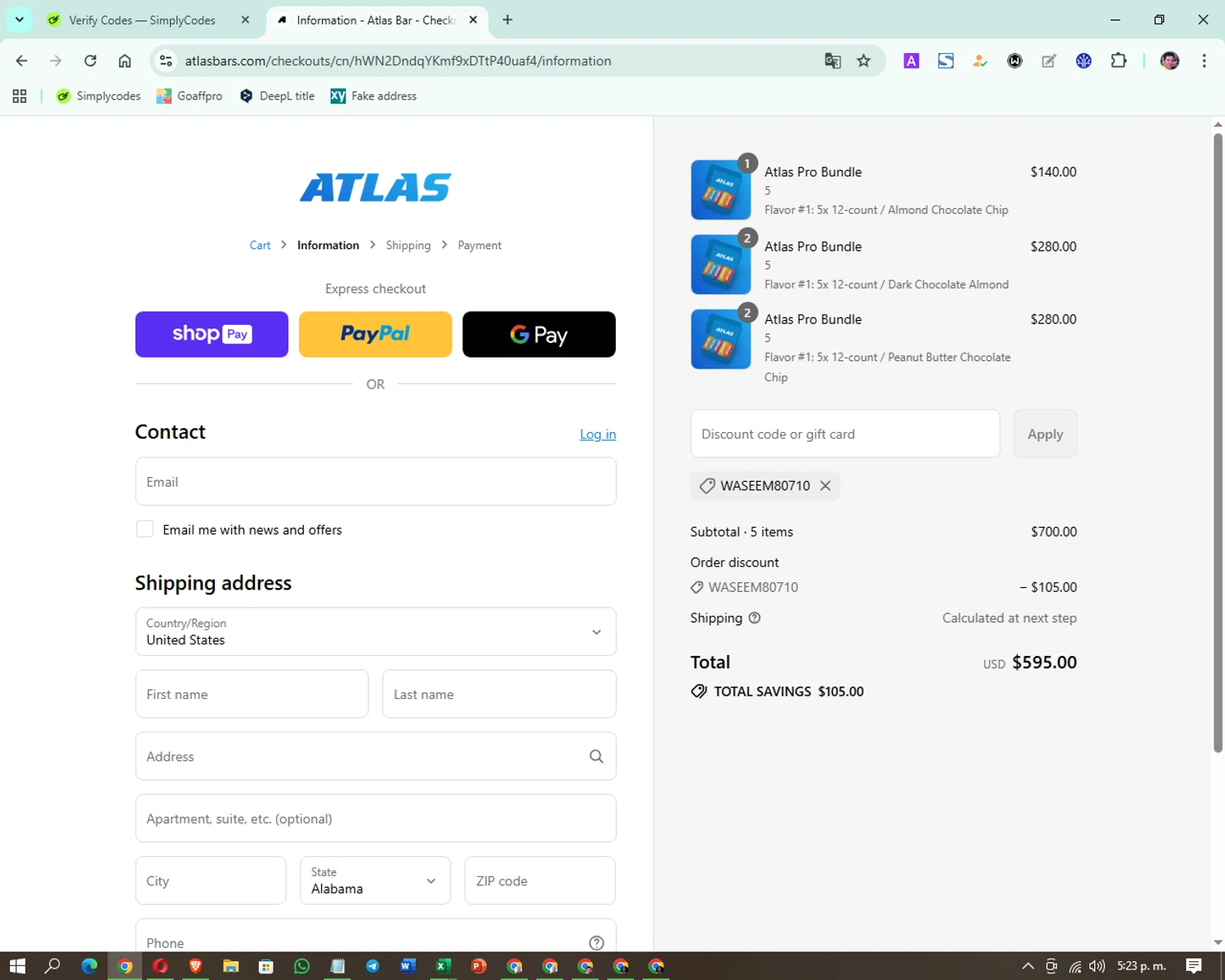The image size is (1225, 980).
Task: Click the Shipping breadcrumb step
Action: click(408, 245)
